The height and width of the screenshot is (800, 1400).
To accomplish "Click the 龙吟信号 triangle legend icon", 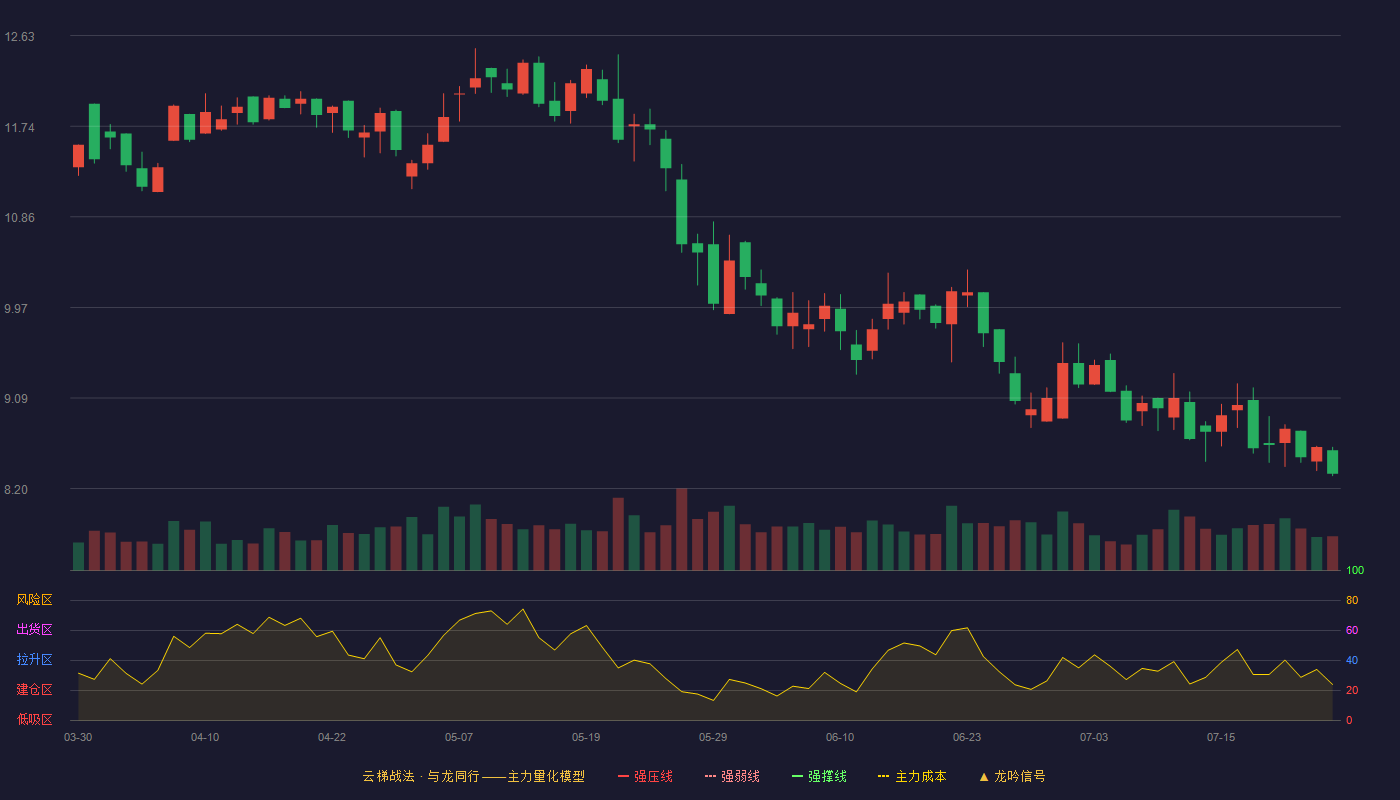I will pyautogui.click(x=984, y=776).
